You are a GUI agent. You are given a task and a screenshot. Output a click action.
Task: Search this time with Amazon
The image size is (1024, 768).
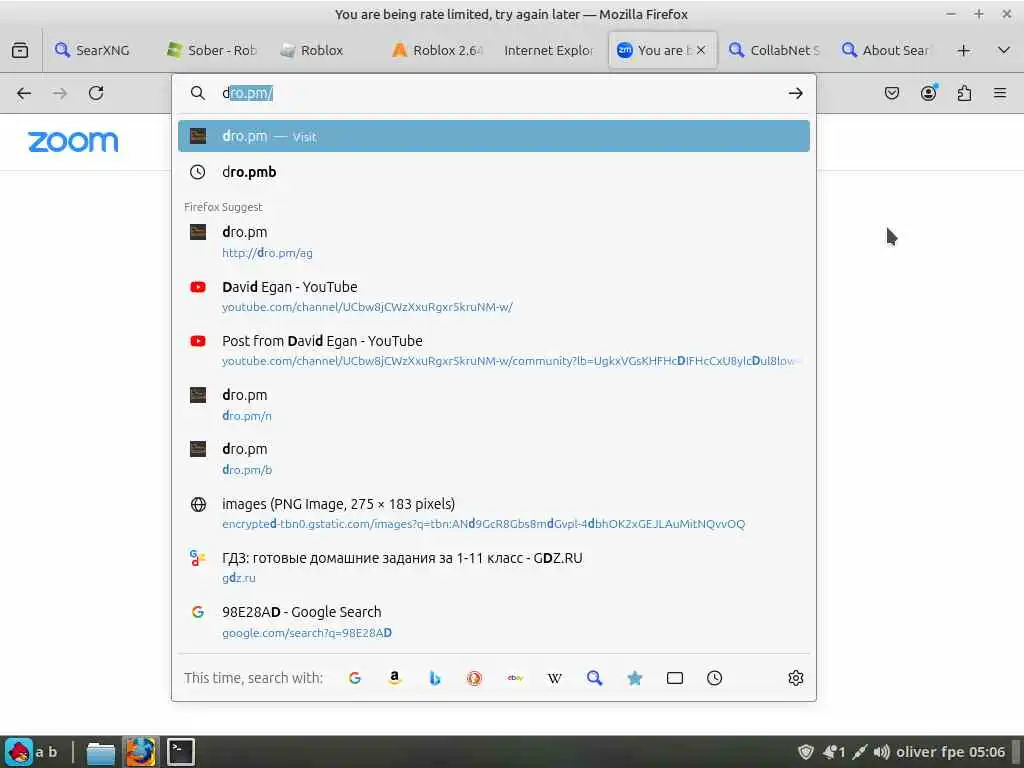point(394,678)
